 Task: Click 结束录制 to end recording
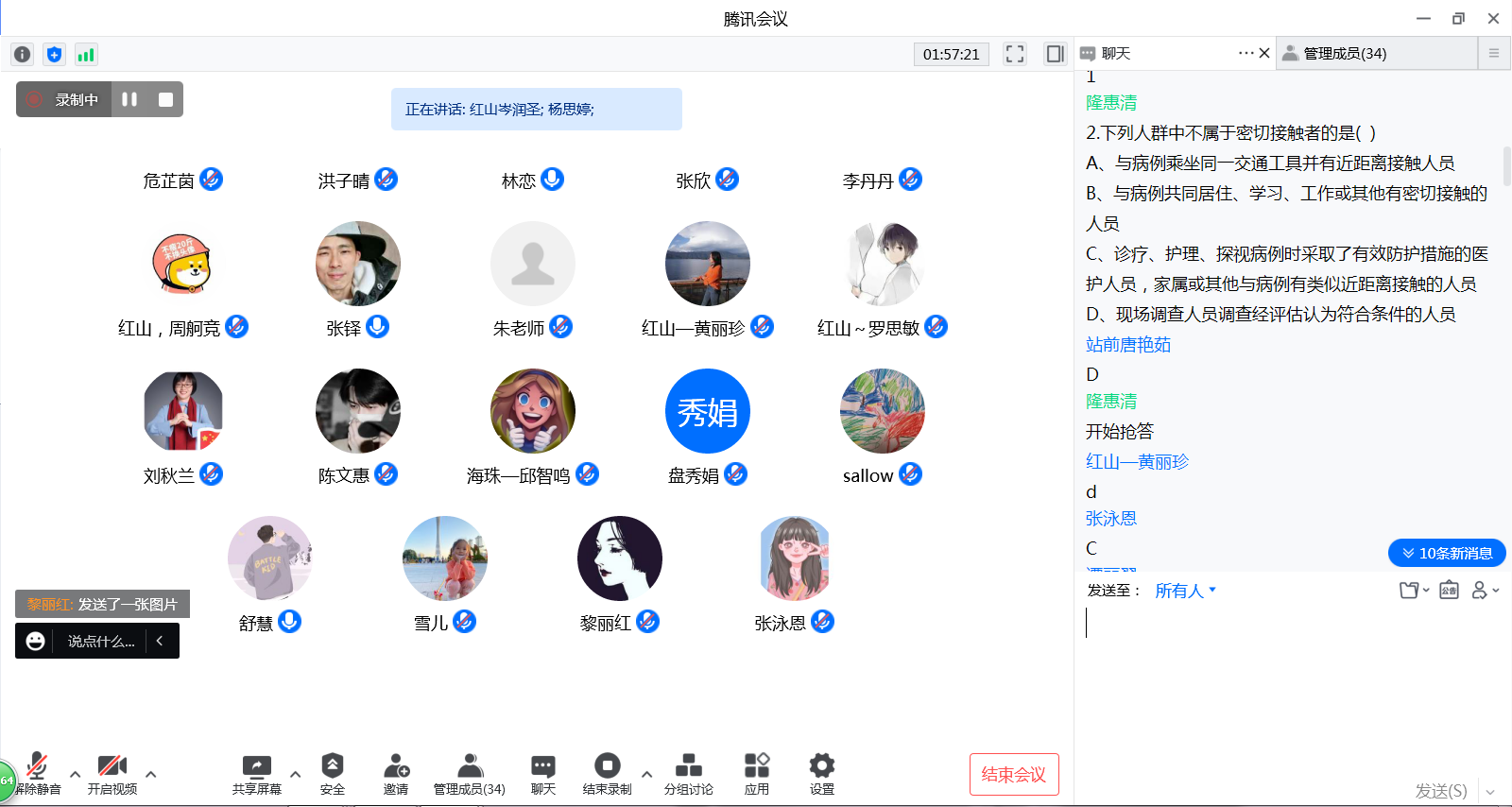click(607, 774)
